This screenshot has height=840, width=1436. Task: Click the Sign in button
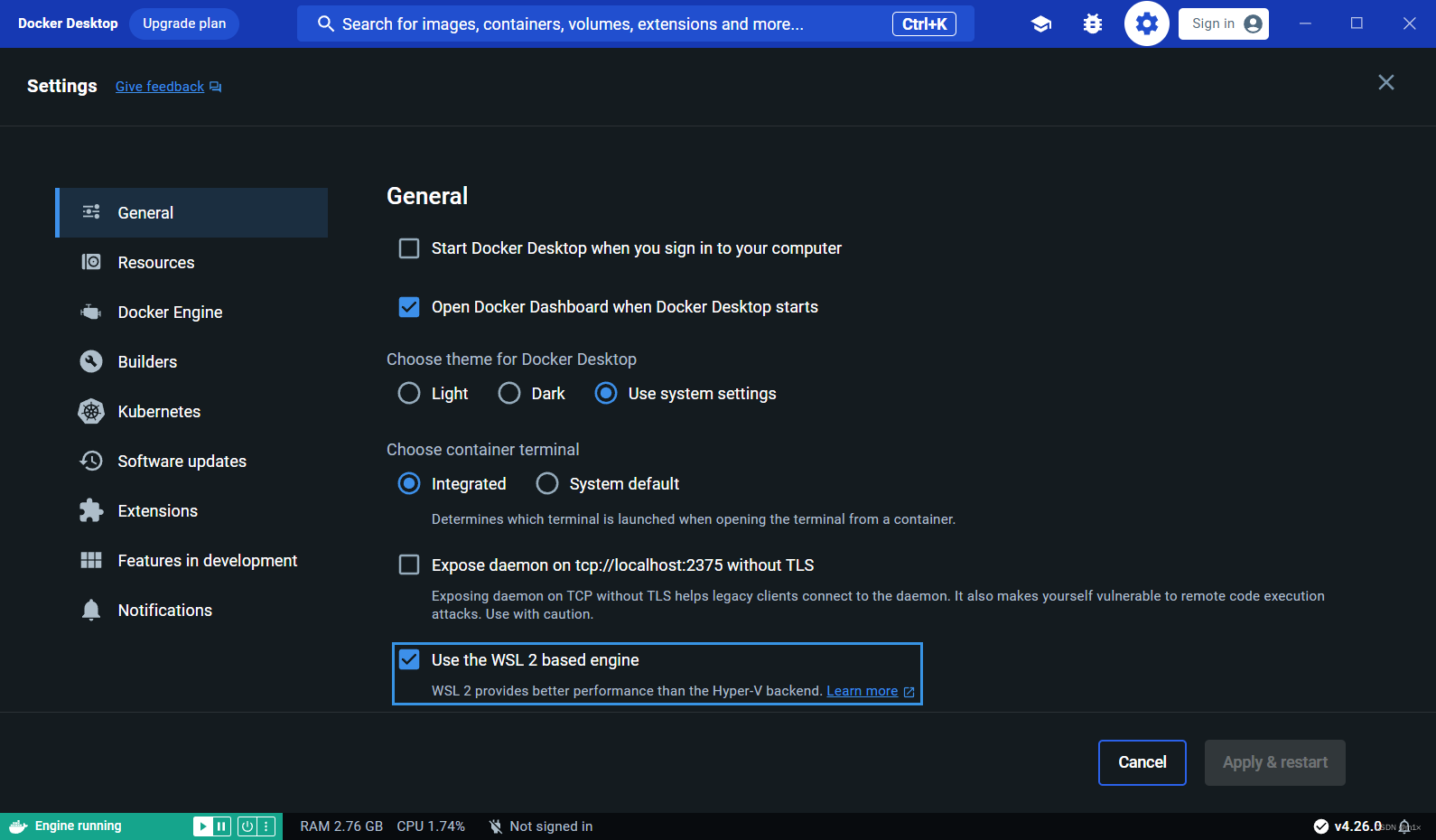pyautogui.click(x=1223, y=23)
